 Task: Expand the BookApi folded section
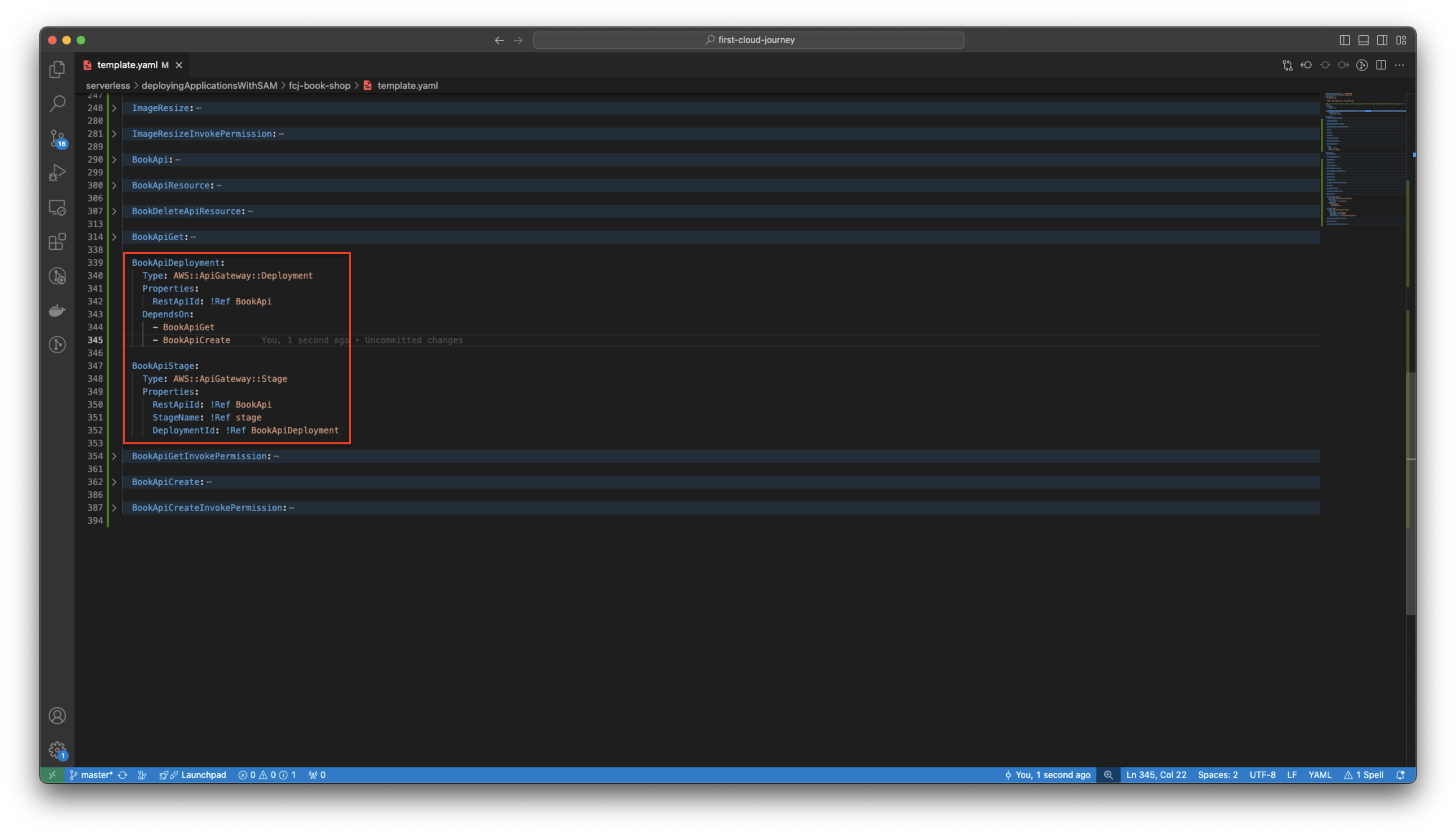pyautogui.click(x=114, y=160)
